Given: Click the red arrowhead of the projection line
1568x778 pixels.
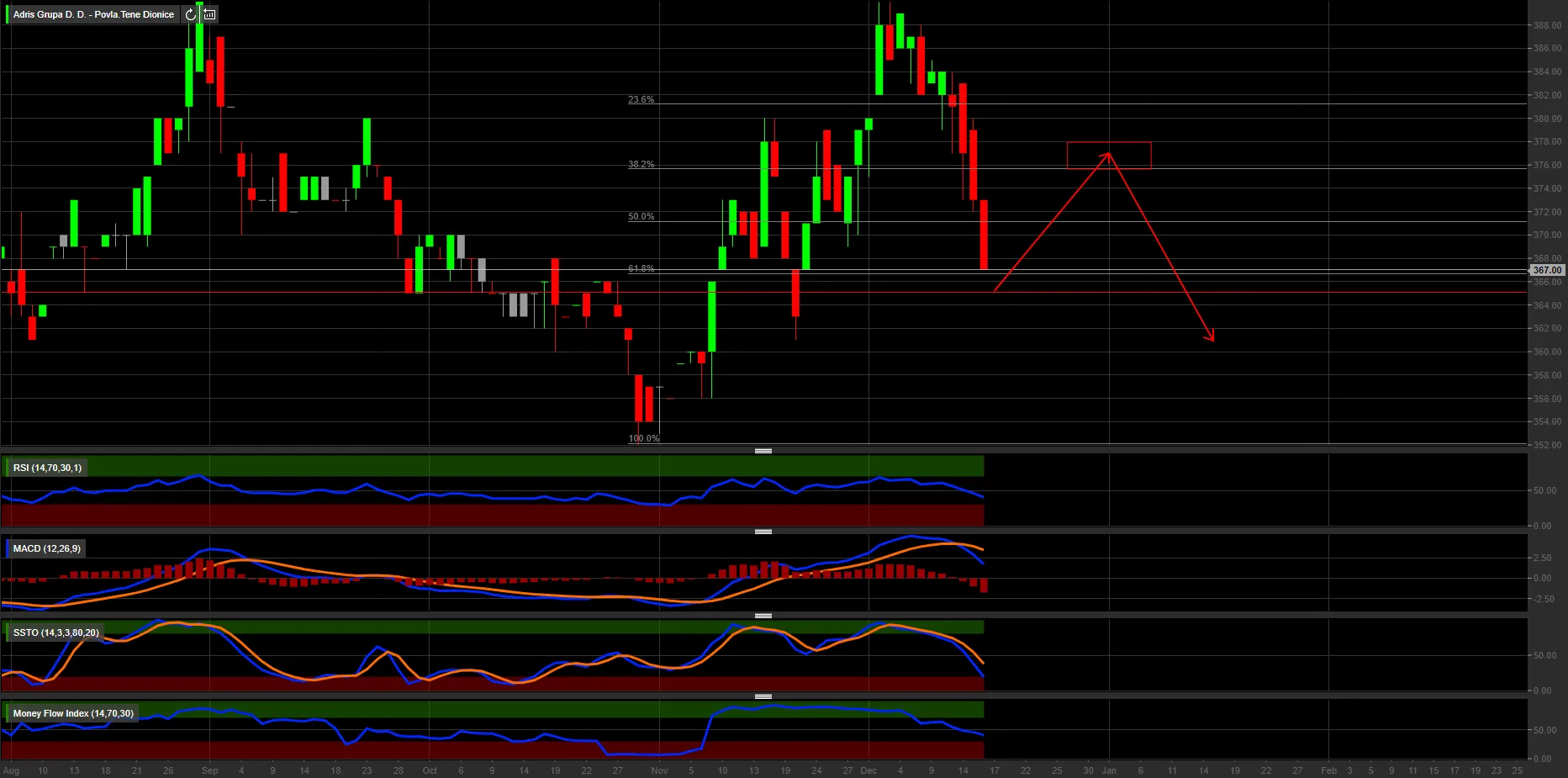Looking at the screenshot, I should pyautogui.click(x=1212, y=338).
